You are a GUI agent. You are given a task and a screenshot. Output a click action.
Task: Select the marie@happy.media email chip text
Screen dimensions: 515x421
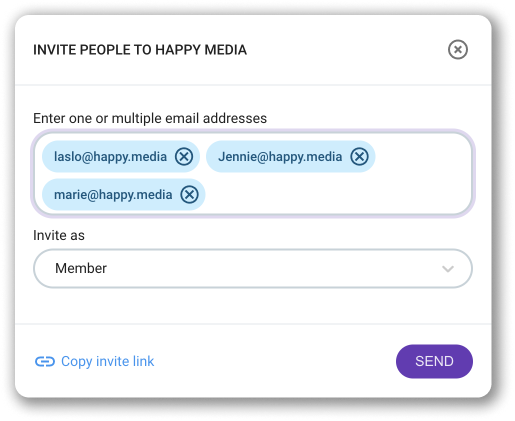pos(113,195)
